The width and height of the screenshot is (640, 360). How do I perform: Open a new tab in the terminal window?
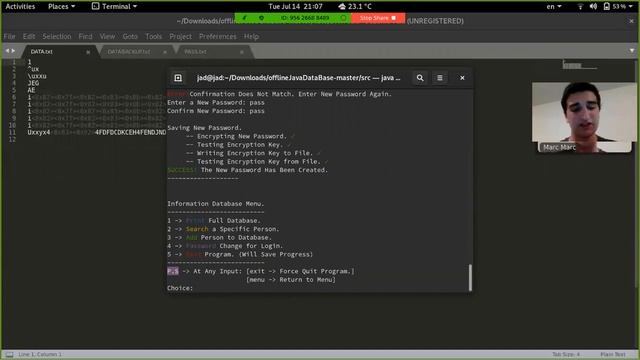pyautogui.click(x=178, y=78)
